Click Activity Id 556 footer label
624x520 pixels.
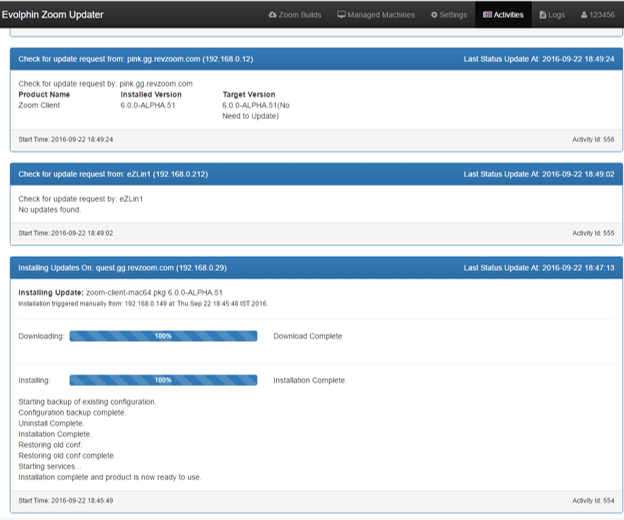(593, 138)
